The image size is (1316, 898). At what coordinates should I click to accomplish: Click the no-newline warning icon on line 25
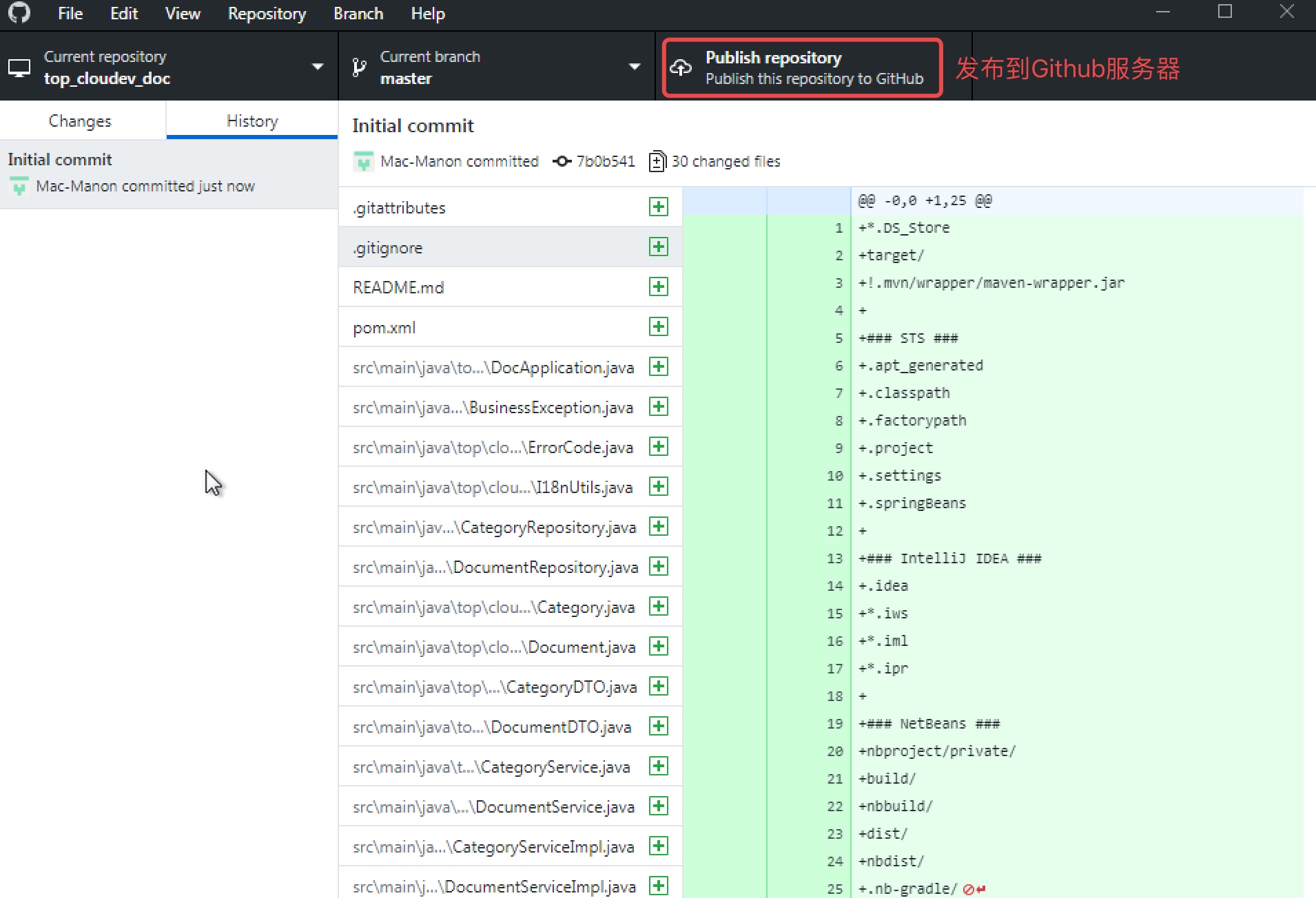(x=974, y=889)
